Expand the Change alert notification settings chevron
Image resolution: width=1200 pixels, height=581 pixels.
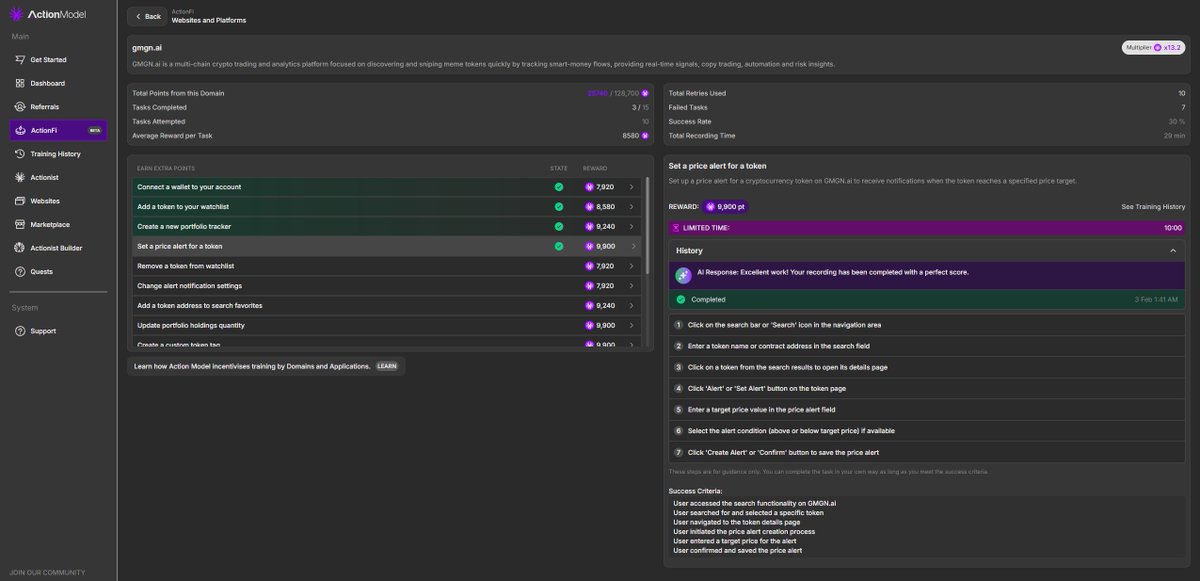coord(631,286)
